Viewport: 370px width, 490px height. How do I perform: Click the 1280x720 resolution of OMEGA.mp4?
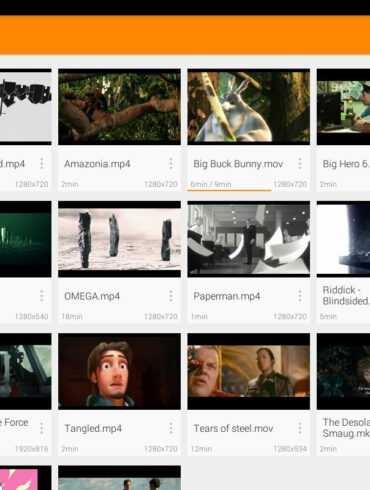coord(161,316)
